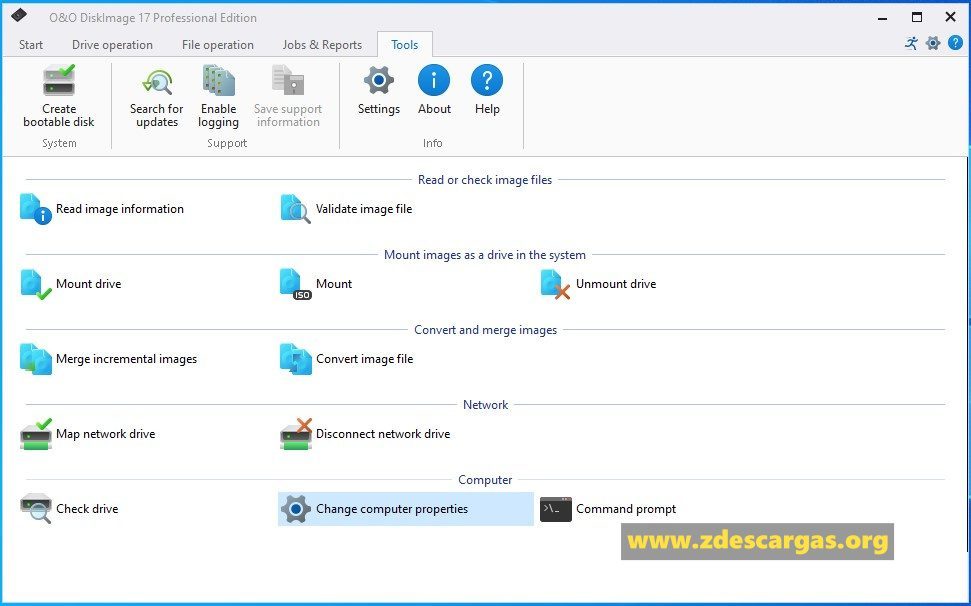Open the Drive operation tab

tap(112, 45)
